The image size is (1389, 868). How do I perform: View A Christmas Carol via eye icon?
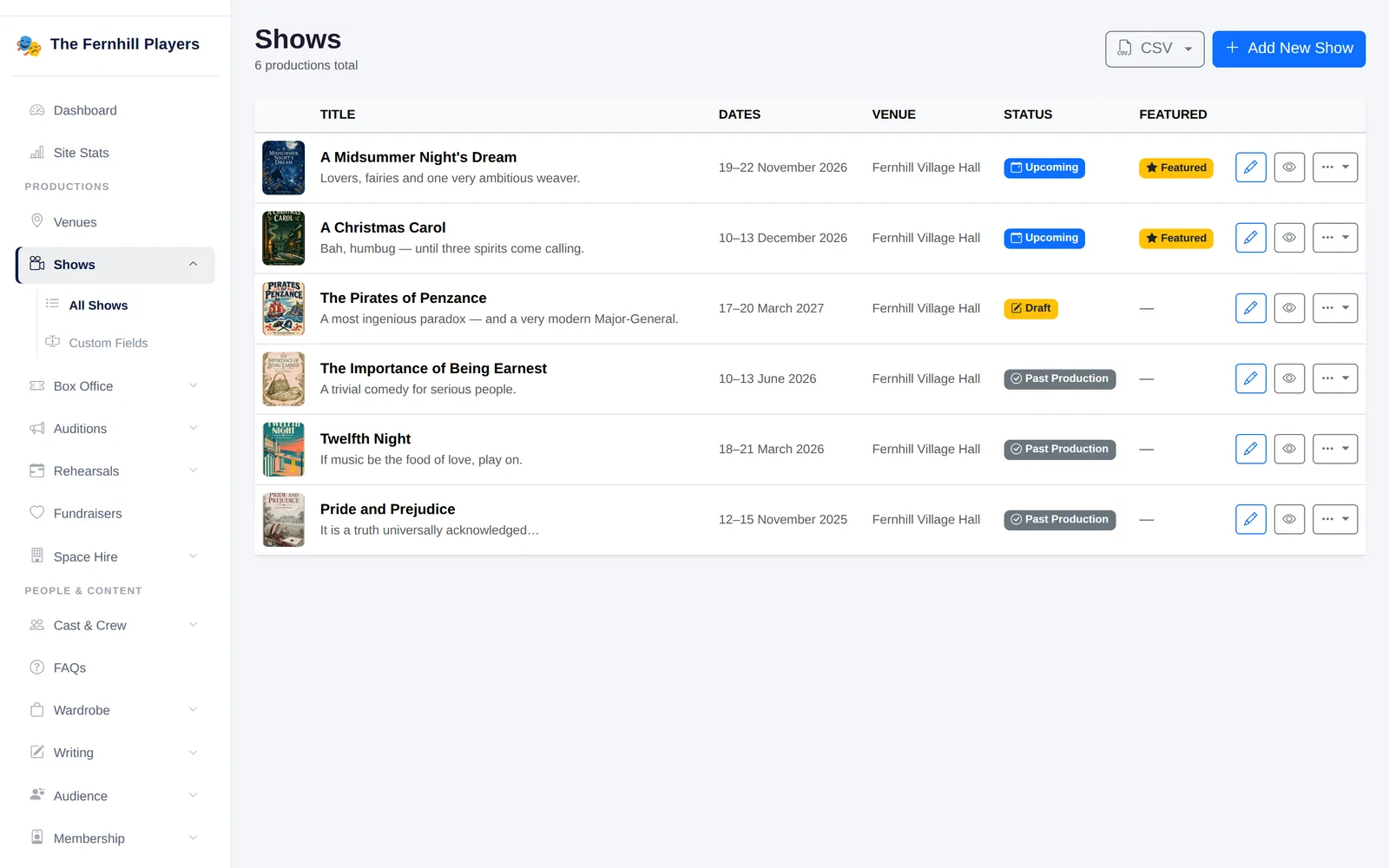pyautogui.click(x=1289, y=238)
